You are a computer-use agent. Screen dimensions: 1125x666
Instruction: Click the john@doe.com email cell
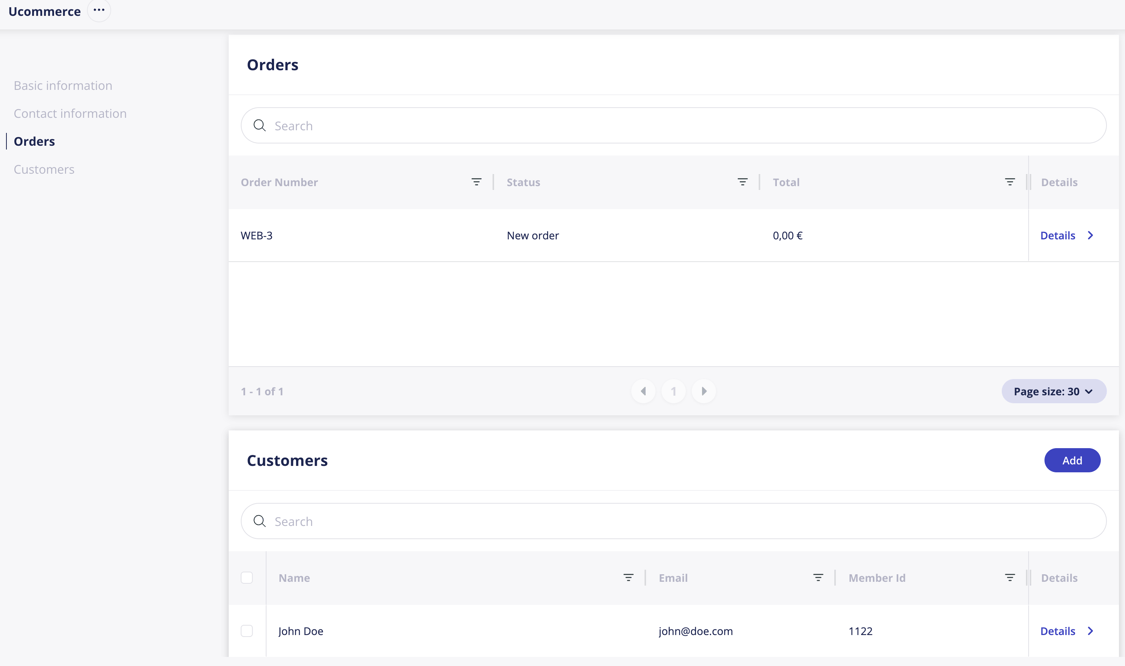click(x=695, y=631)
